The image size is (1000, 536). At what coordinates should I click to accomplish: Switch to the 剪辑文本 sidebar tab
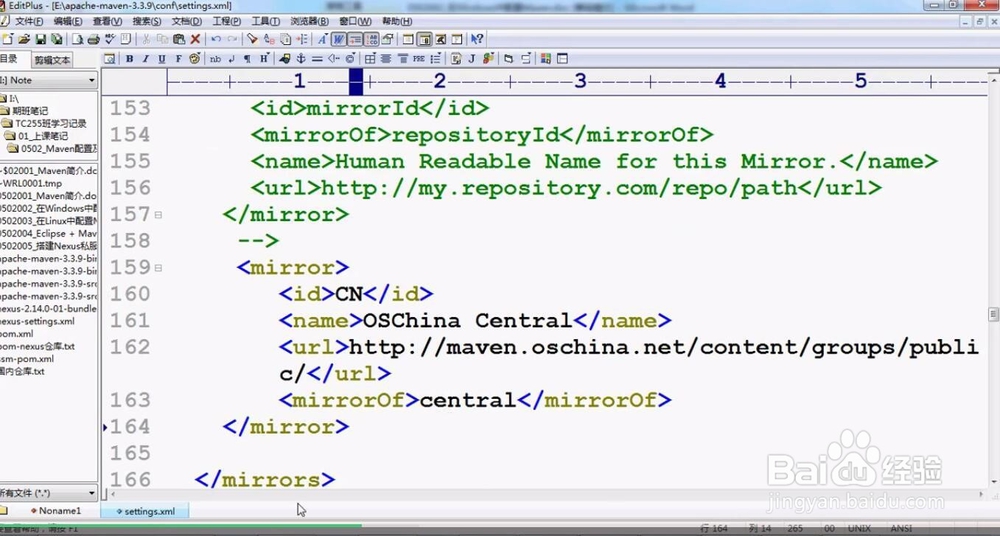[x=52, y=60]
